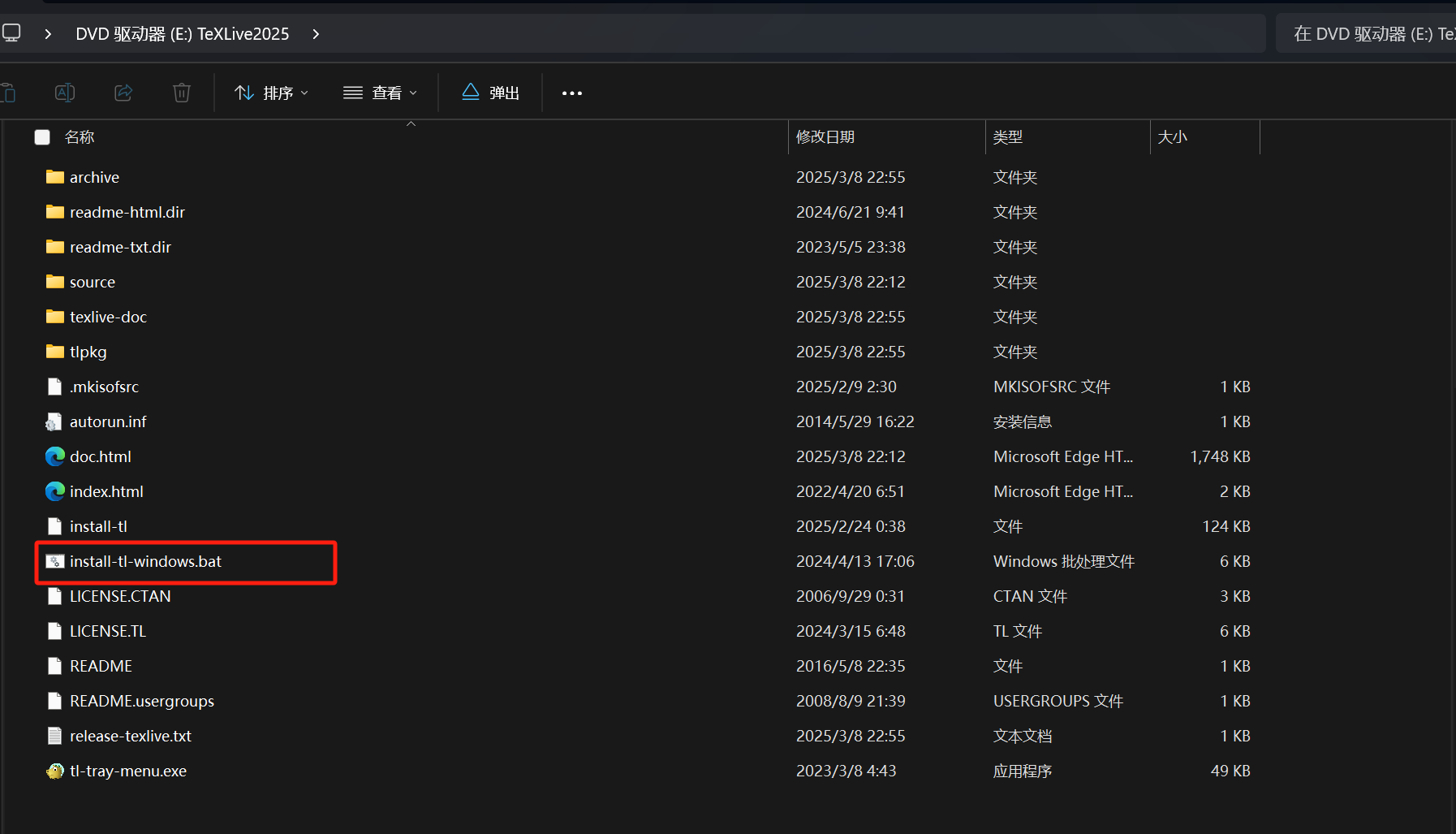Click the 应用程序 type cell
Image resolution: width=1456 pixels, height=834 pixels.
[x=1023, y=771]
